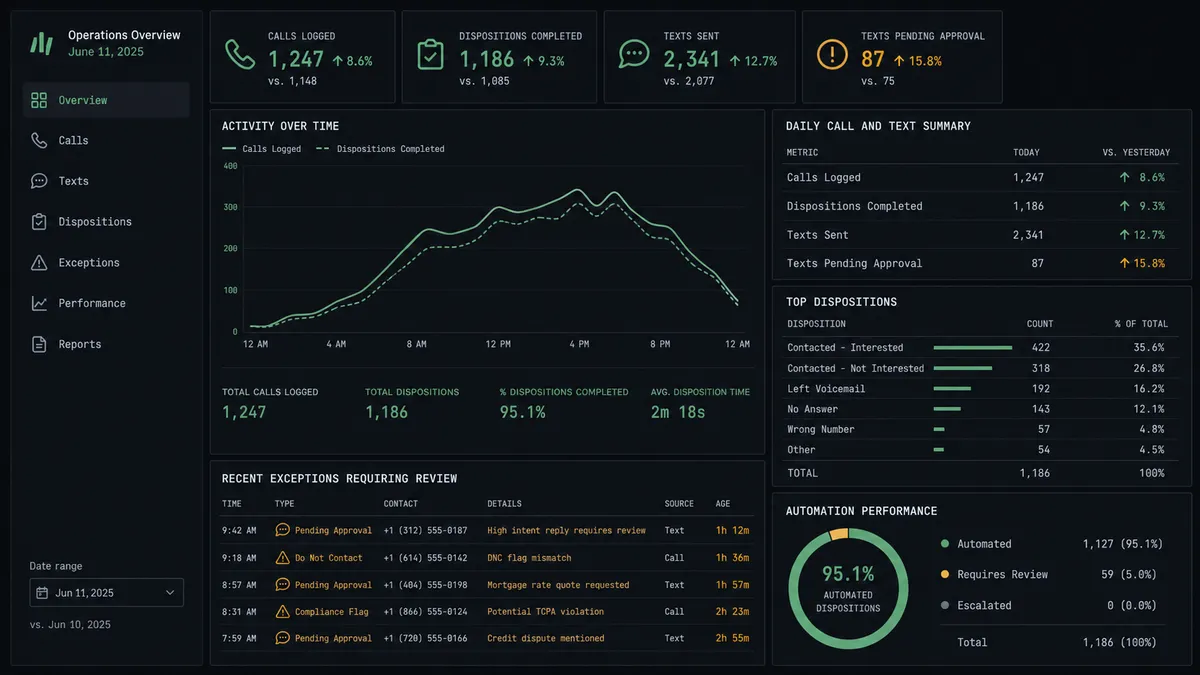The image size is (1200, 675).
Task: Open the Potential TCPA violation detail
Action: coord(546,612)
